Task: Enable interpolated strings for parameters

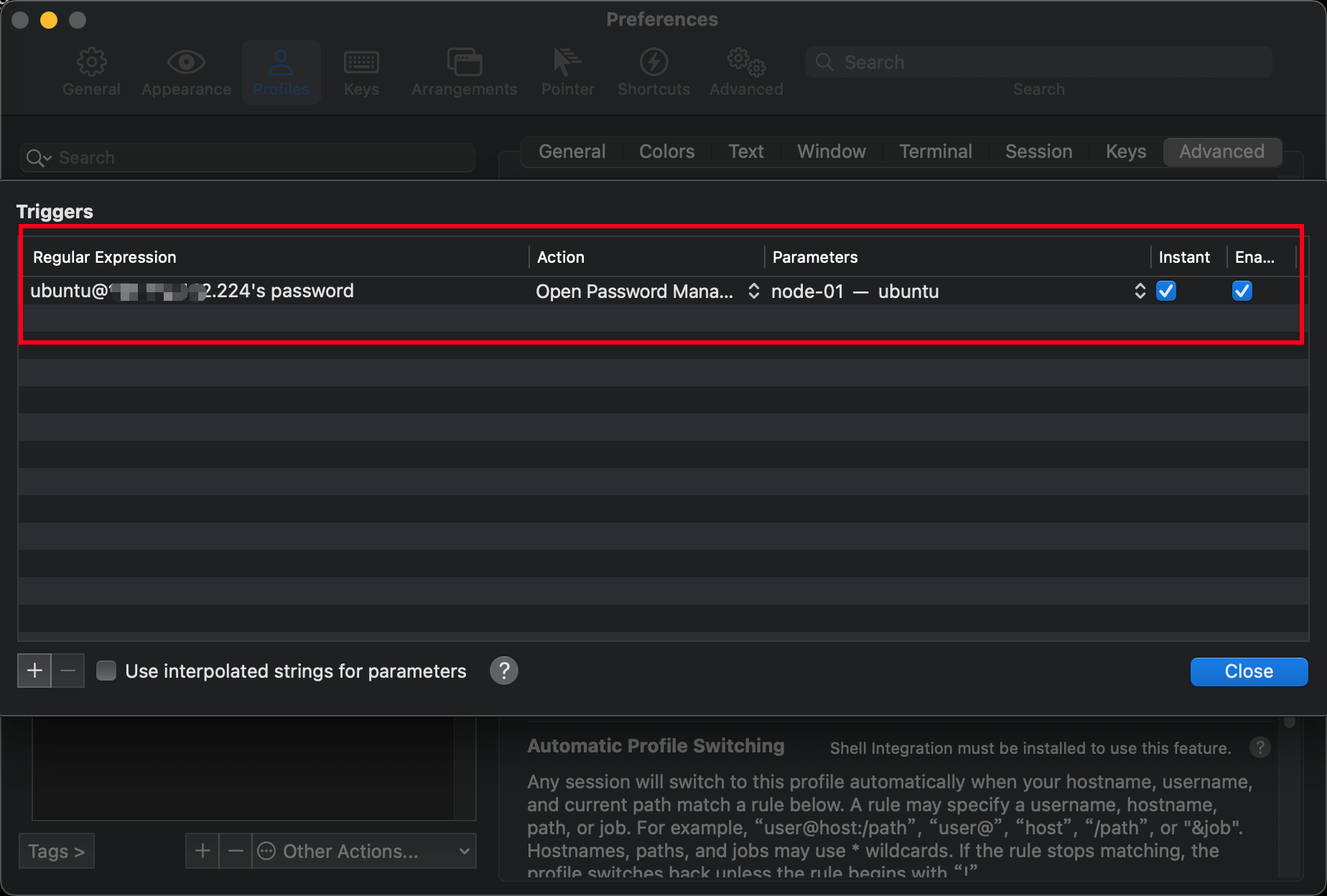Action: tap(106, 671)
